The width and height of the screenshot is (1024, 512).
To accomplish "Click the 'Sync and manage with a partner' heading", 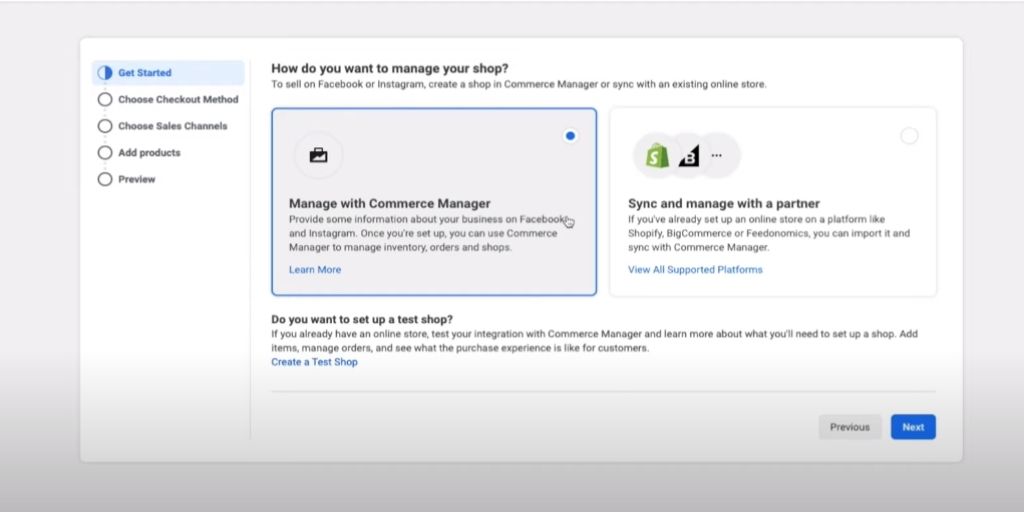I will coord(724,204).
